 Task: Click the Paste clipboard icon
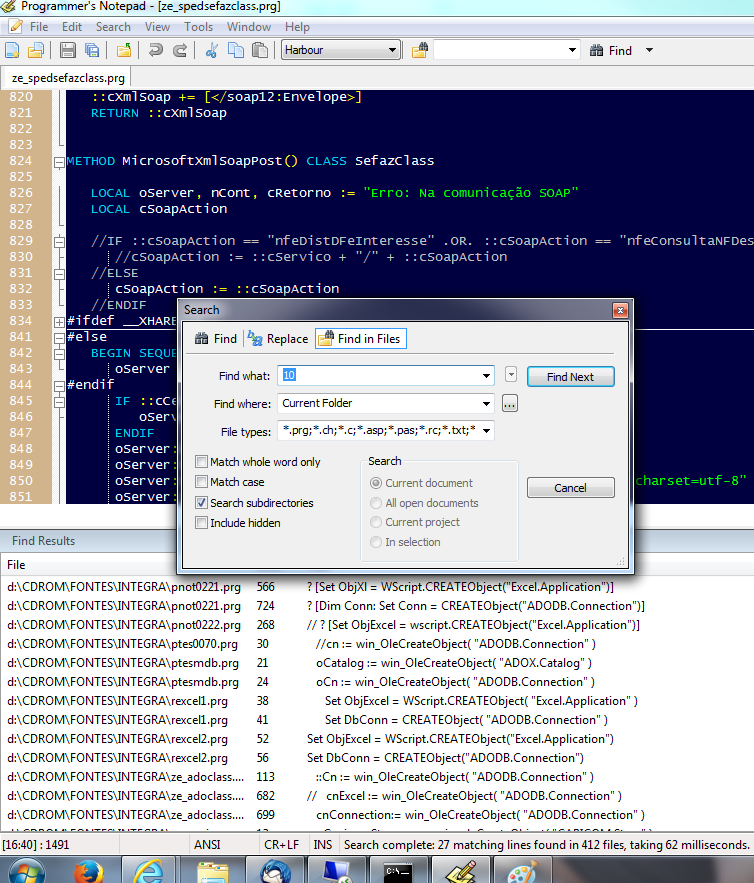tap(260, 50)
